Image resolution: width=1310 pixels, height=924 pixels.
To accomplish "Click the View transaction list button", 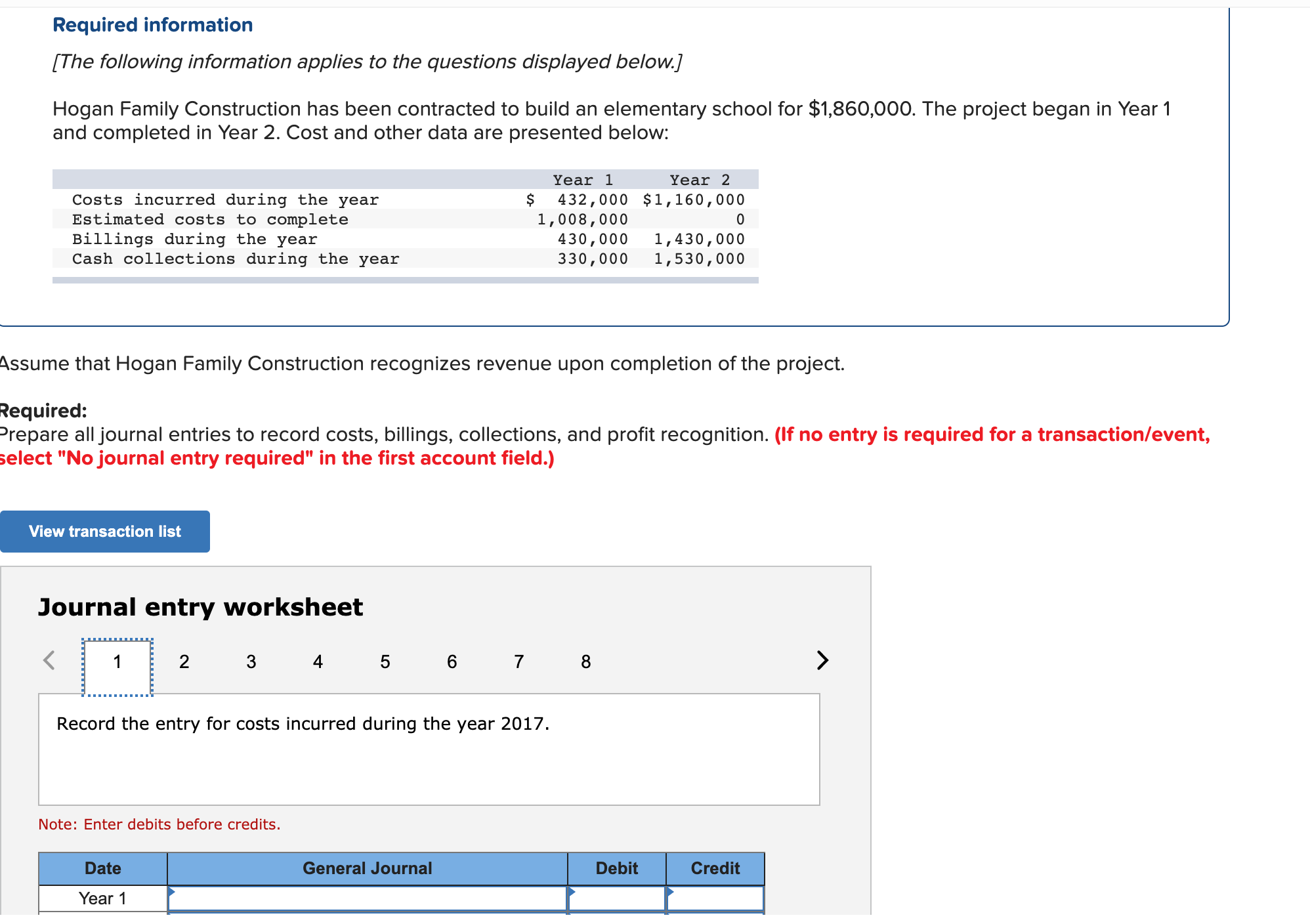I will coord(104,531).
